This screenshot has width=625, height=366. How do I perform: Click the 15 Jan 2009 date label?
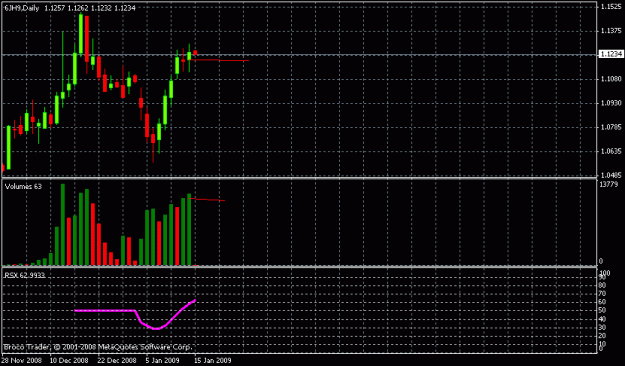click(x=212, y=360)
